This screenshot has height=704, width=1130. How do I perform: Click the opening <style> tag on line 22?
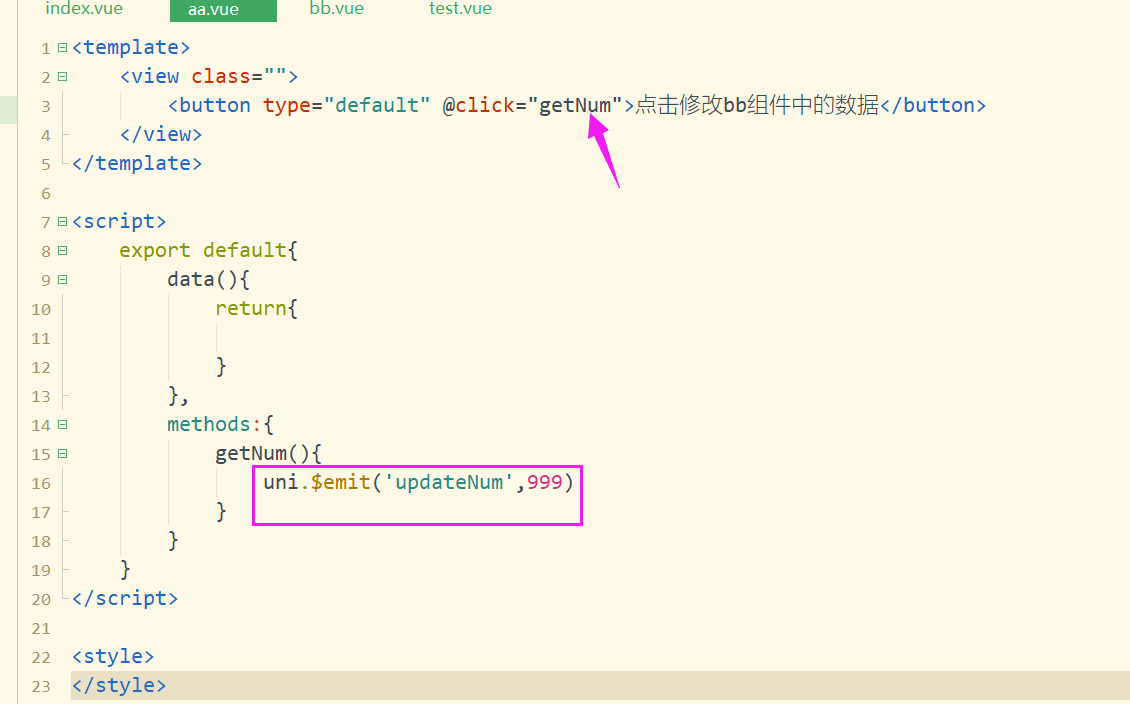click(113, 656)
